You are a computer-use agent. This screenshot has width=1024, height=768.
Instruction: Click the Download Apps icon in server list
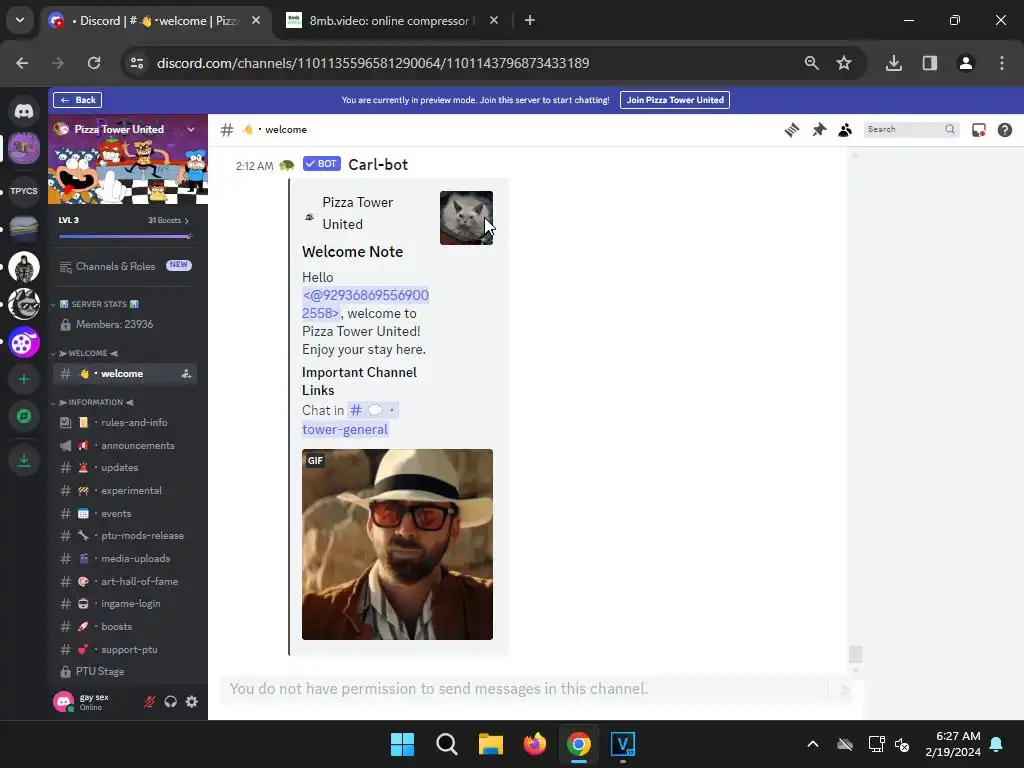pos(24,460)
